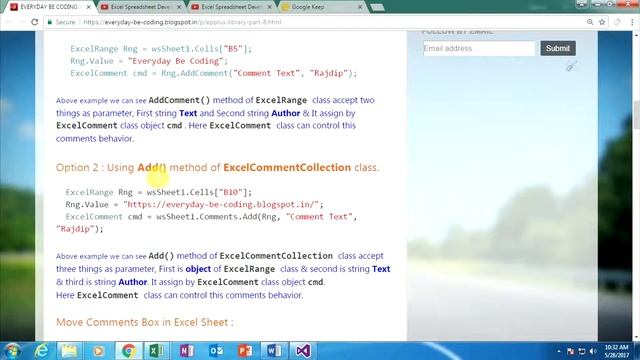Click the code line with Cells["B10"]
The height and width of the screenshot is (360, 640).
click(159, 192)
